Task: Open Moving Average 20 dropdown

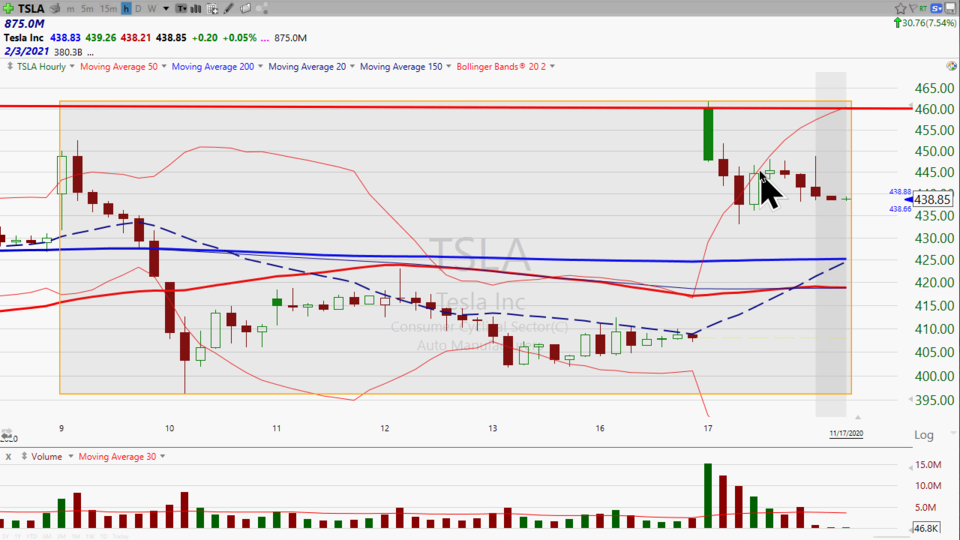Action: click(352, 66)
